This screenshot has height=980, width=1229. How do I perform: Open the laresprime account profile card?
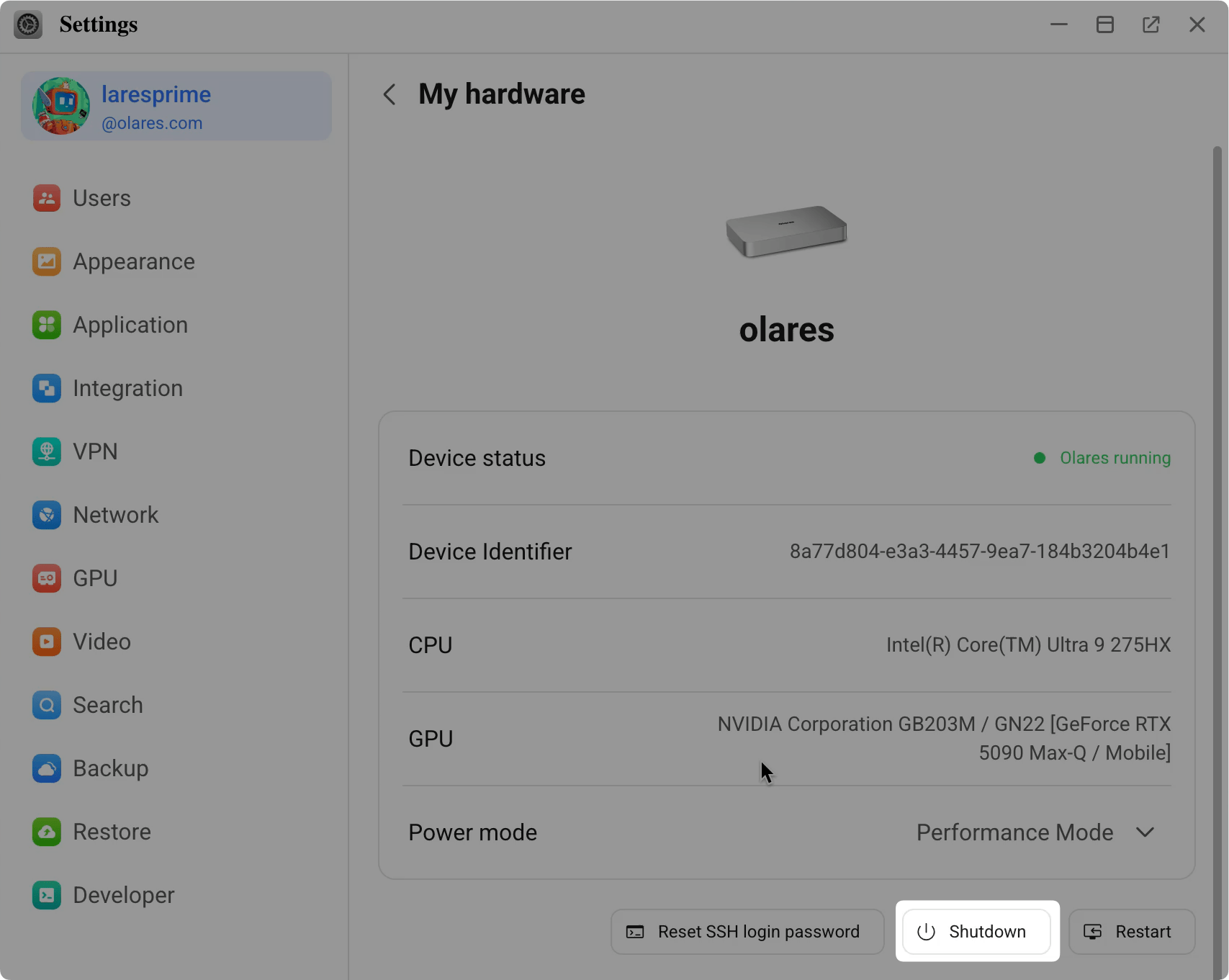pyautogui.click(x=176, y=107)
